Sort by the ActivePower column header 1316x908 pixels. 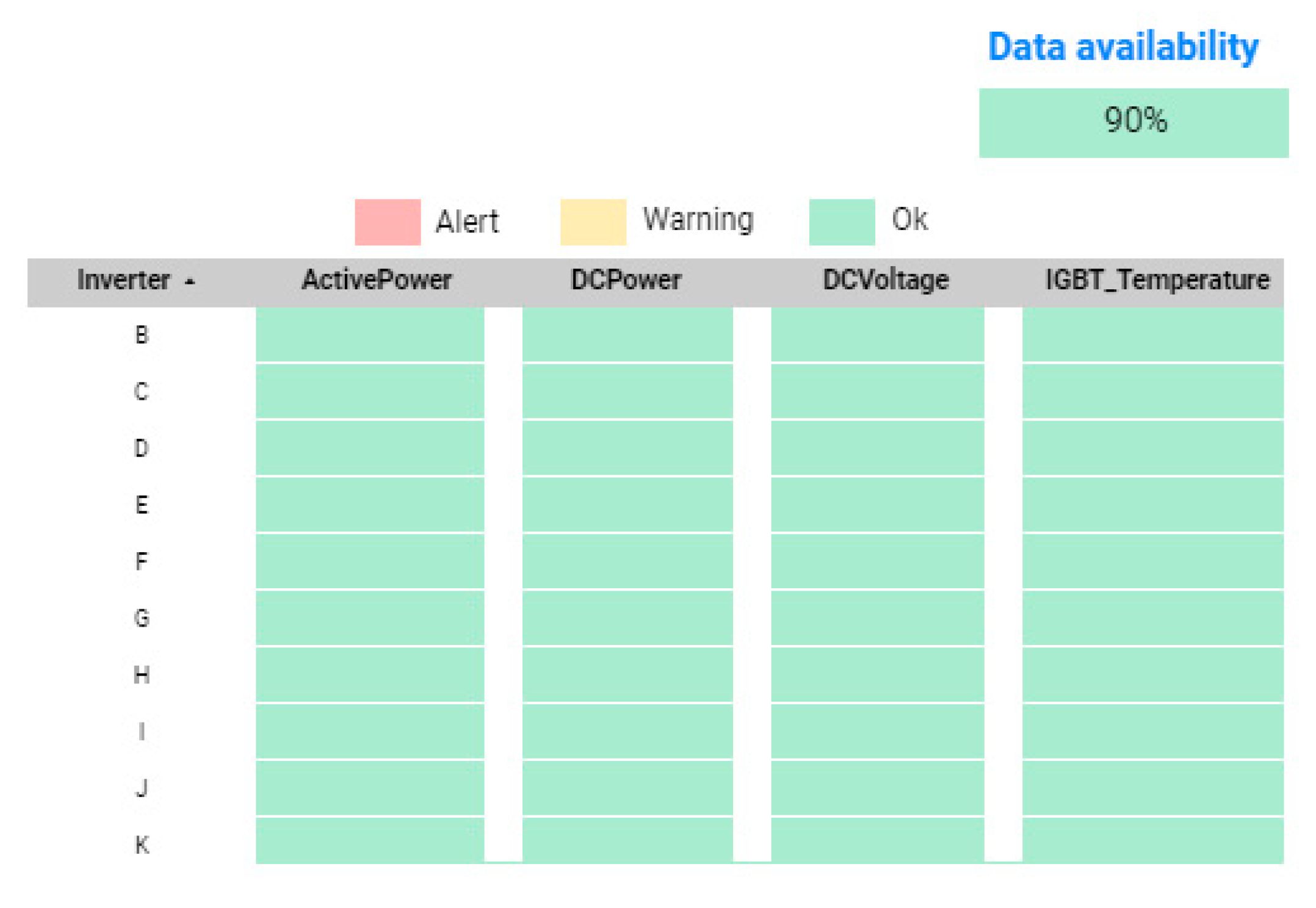[x=377, y=280]
